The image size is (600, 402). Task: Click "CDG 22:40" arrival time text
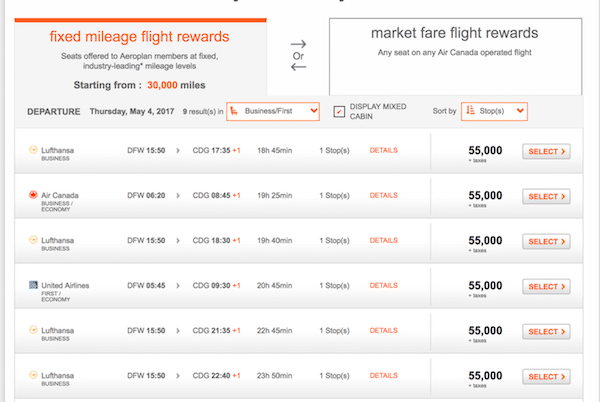[x=211, y=376]
